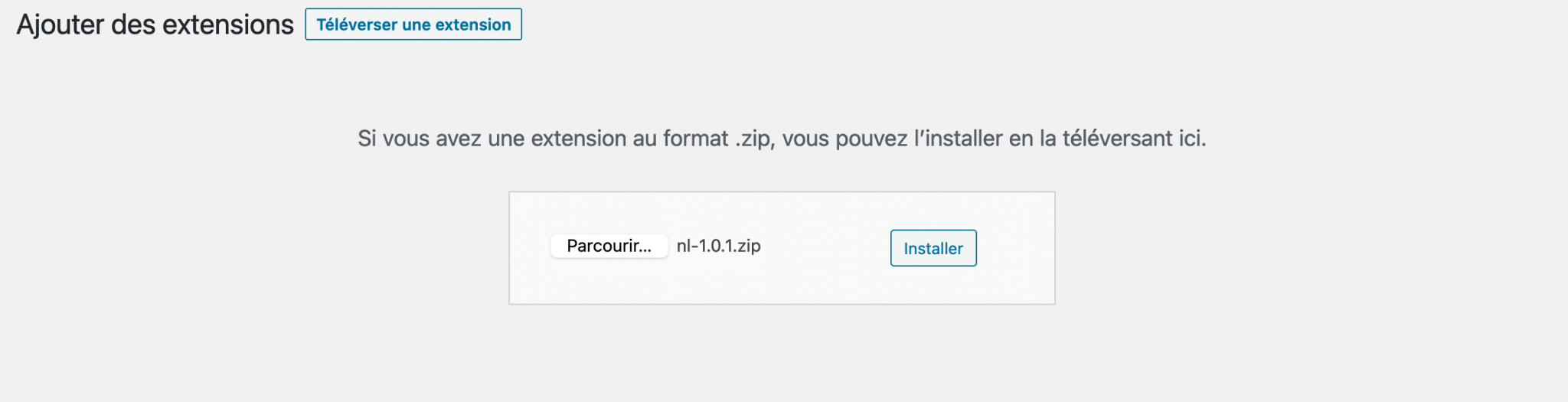Click the selected file name nl-1.0.1.zip
Screen dimensions: 1568x402
point(718,246)
